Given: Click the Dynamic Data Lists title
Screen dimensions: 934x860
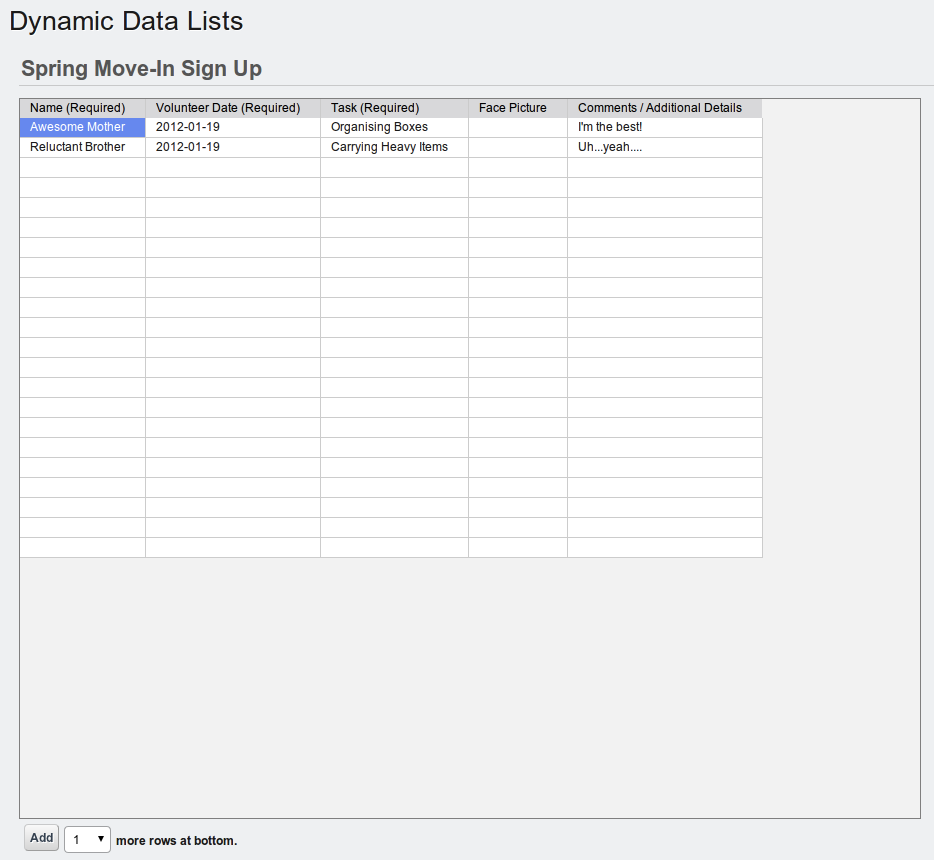Looking at the screenshot, I should coord(126,21).
